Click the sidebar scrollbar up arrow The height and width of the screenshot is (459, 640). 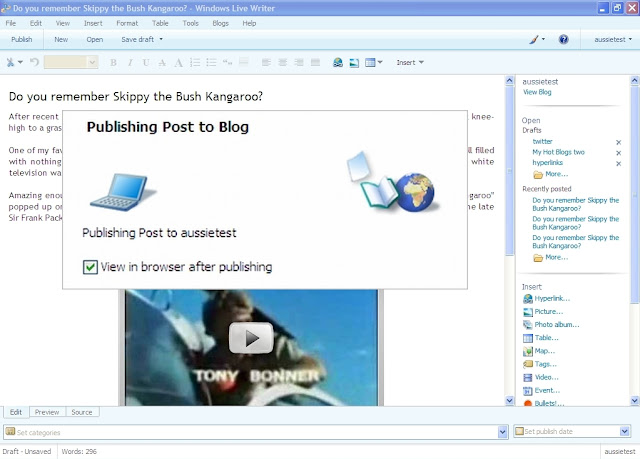pos(635,81)
